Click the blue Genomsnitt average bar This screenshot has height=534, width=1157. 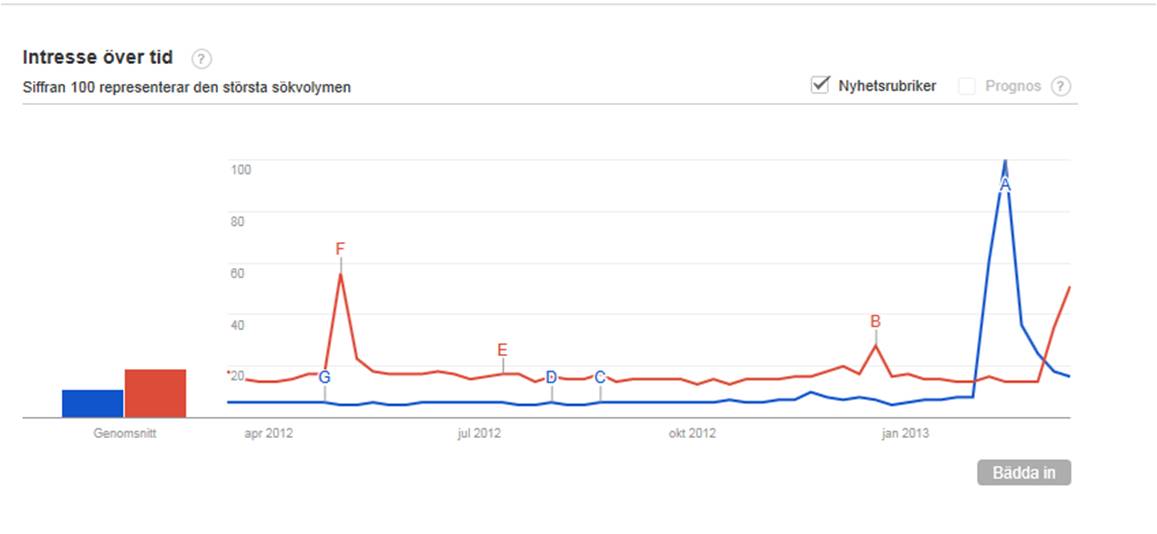pyautogui.click(x=92, y=403)
